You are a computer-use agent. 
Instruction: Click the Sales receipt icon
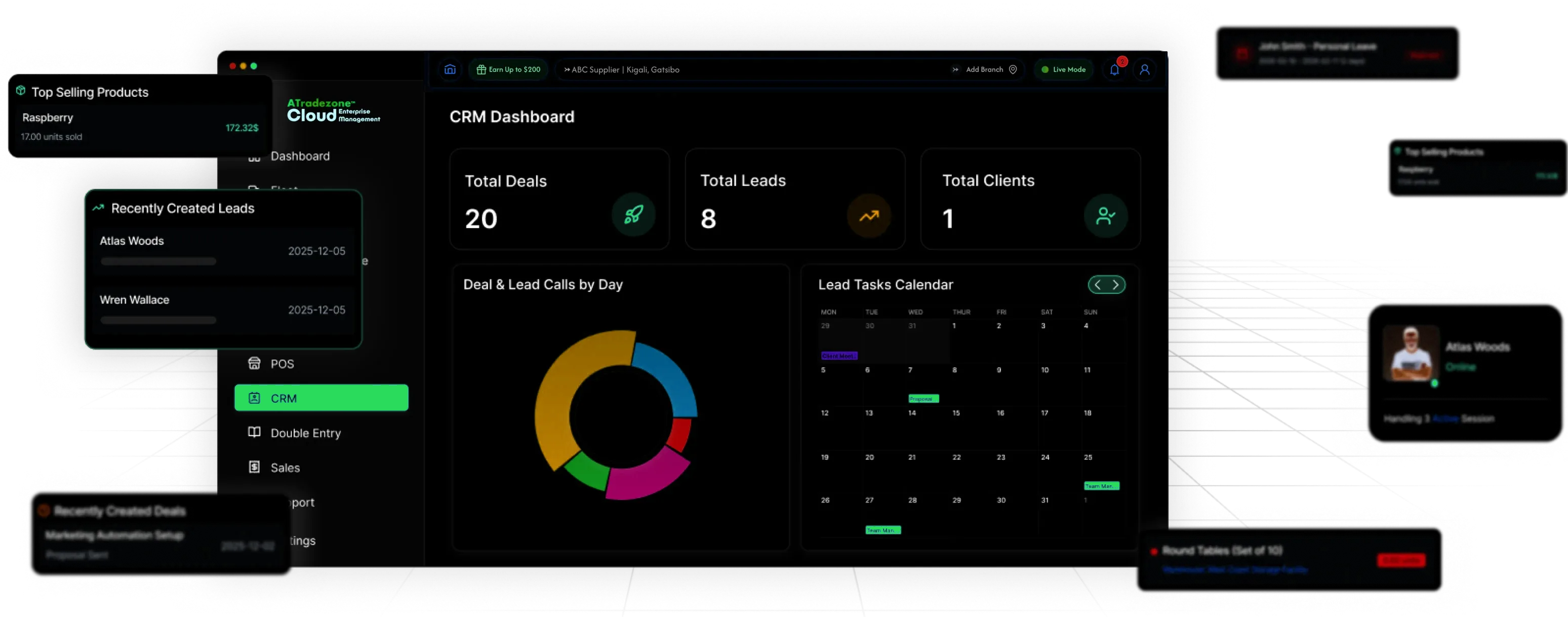click(255, 467)
